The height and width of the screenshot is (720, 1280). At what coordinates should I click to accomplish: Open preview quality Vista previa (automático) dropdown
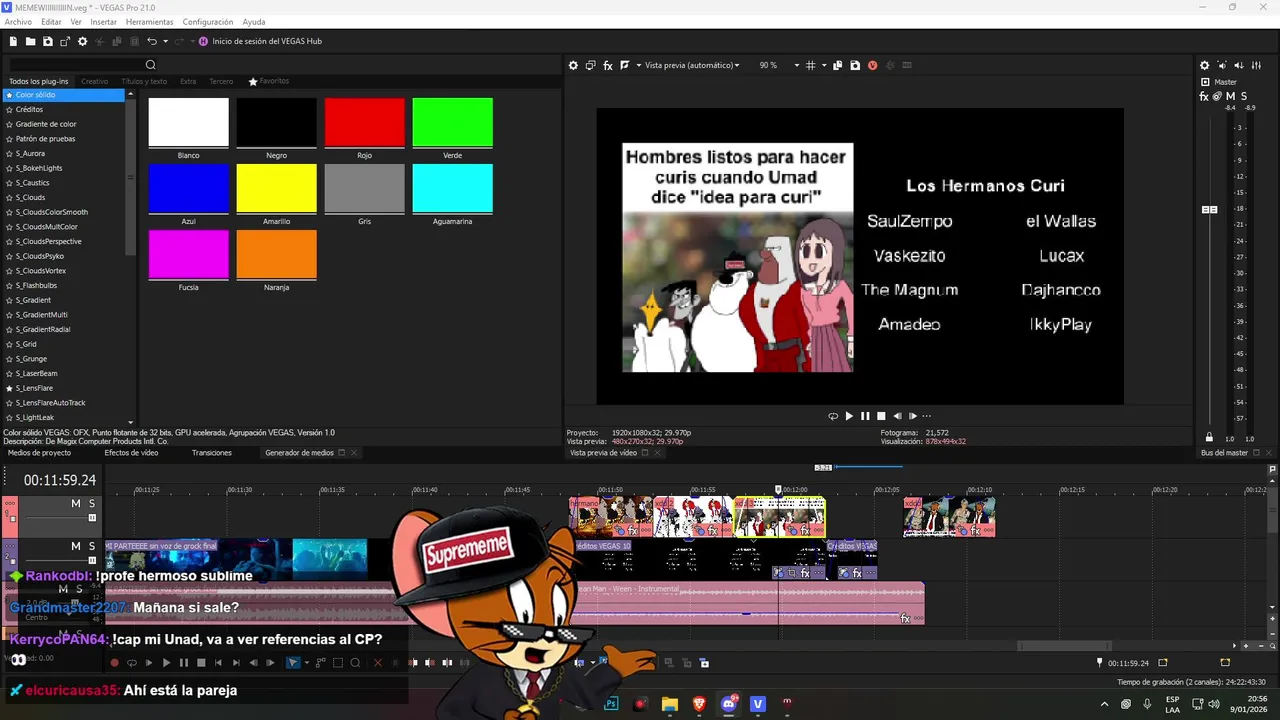pyautogui.click(x=692, y=65)
